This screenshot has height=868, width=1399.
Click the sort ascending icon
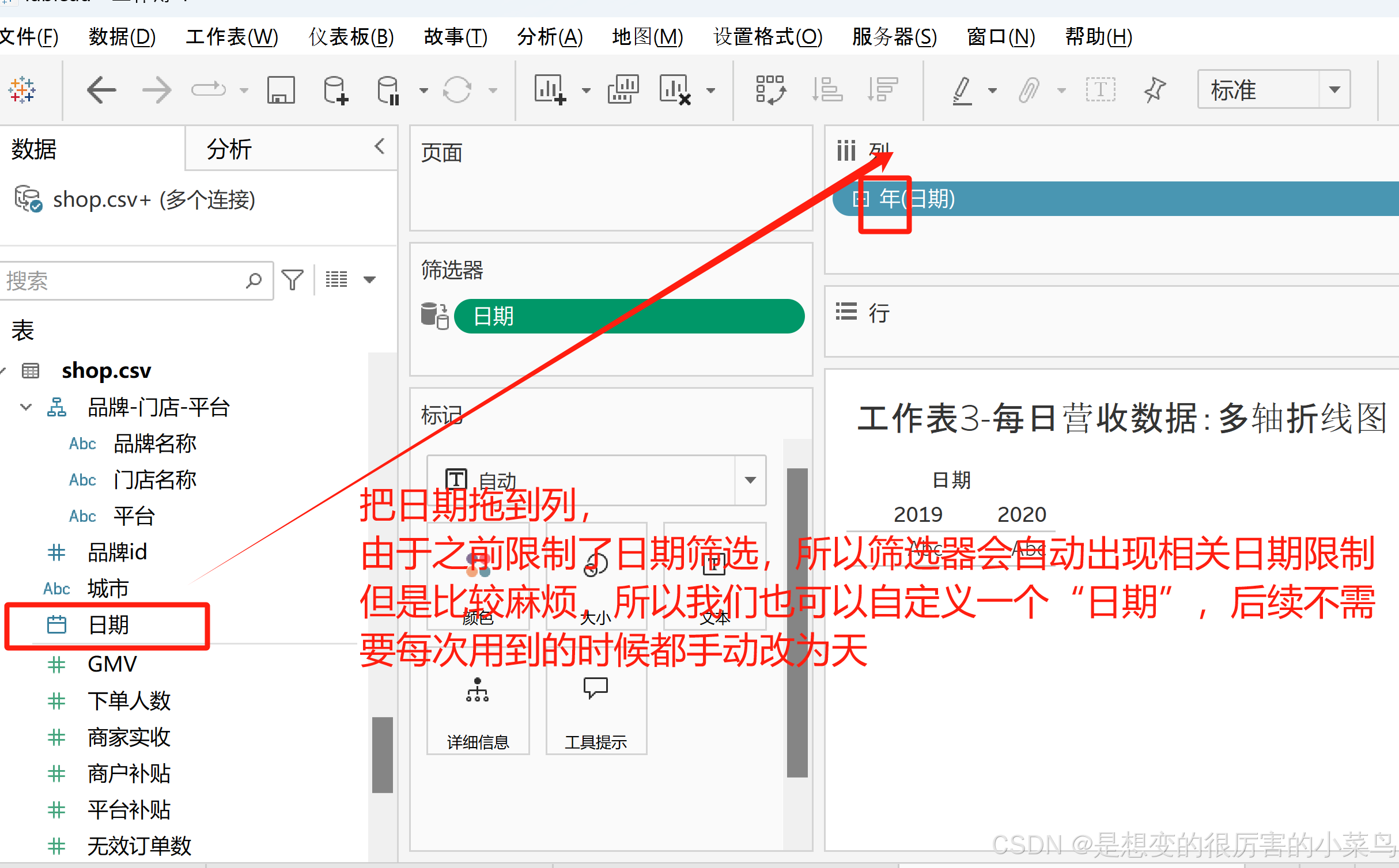pos(827,90)
